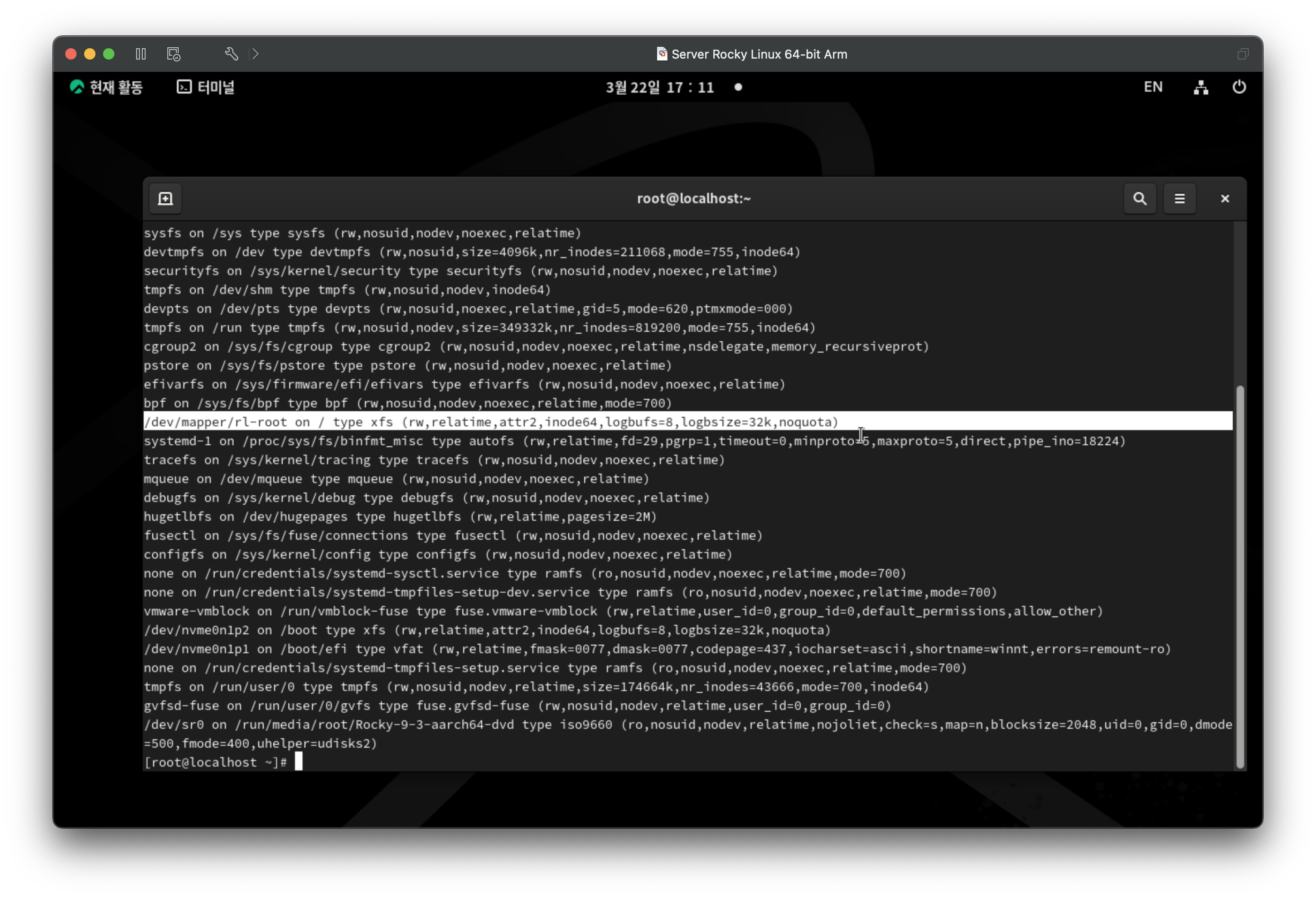Pause the virtual machine
Viewport: 1316px width, 898px height.
141,54
